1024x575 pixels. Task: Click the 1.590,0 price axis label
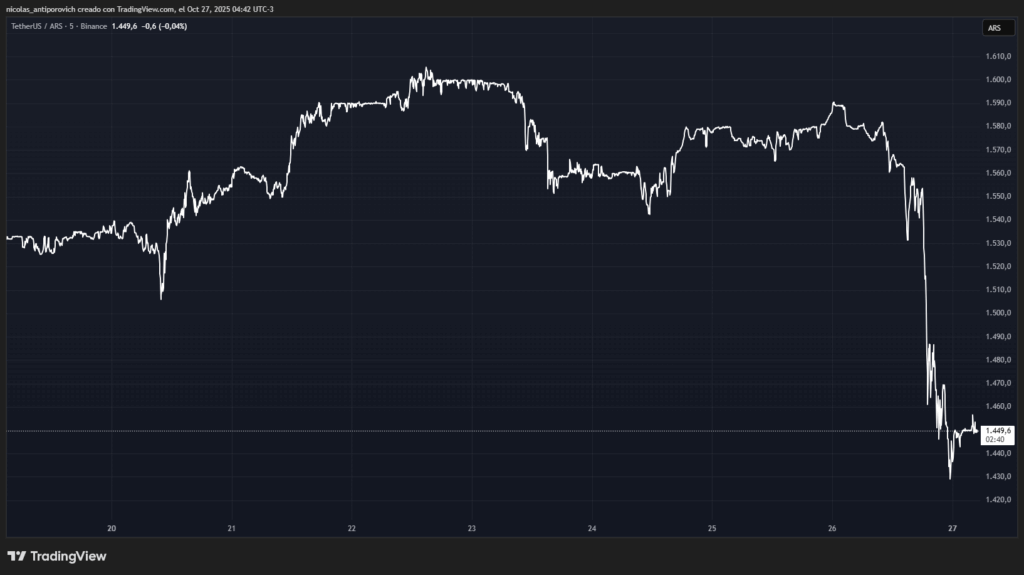997,103
